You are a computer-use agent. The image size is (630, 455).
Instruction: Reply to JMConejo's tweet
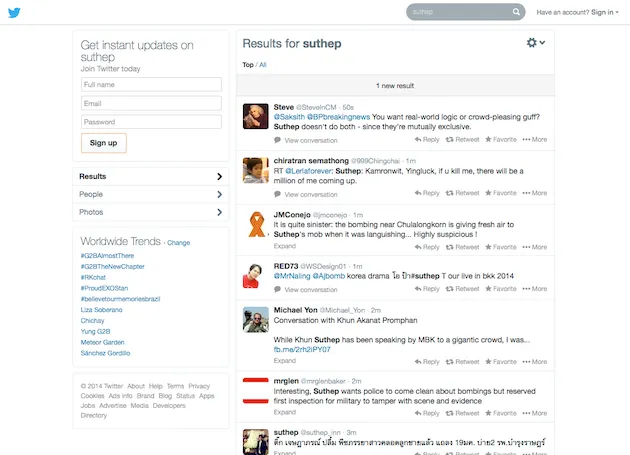427,247
